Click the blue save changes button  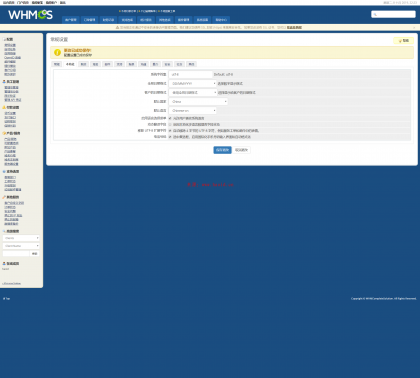222,150
